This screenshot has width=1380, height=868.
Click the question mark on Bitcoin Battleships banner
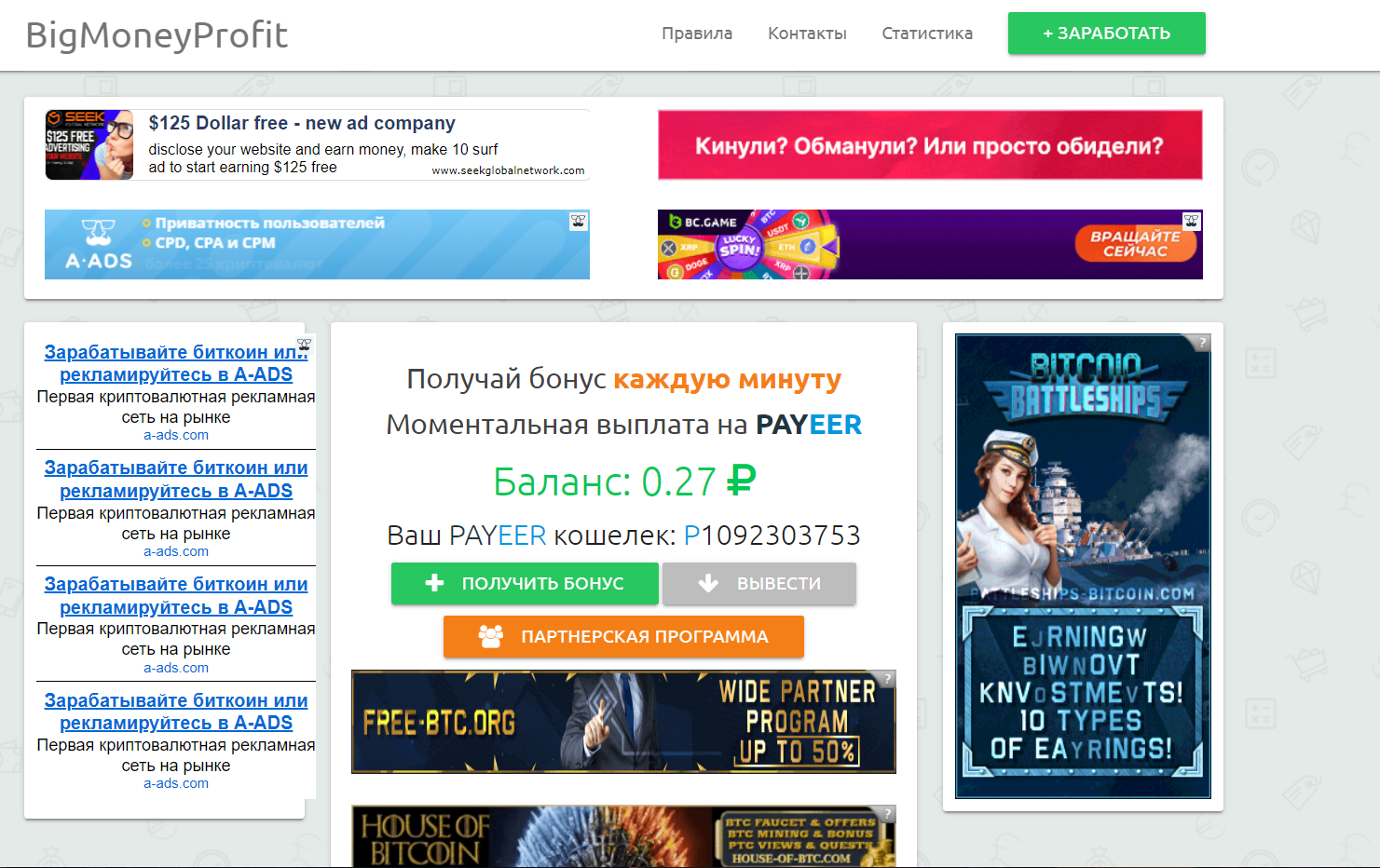[1203, 343]
